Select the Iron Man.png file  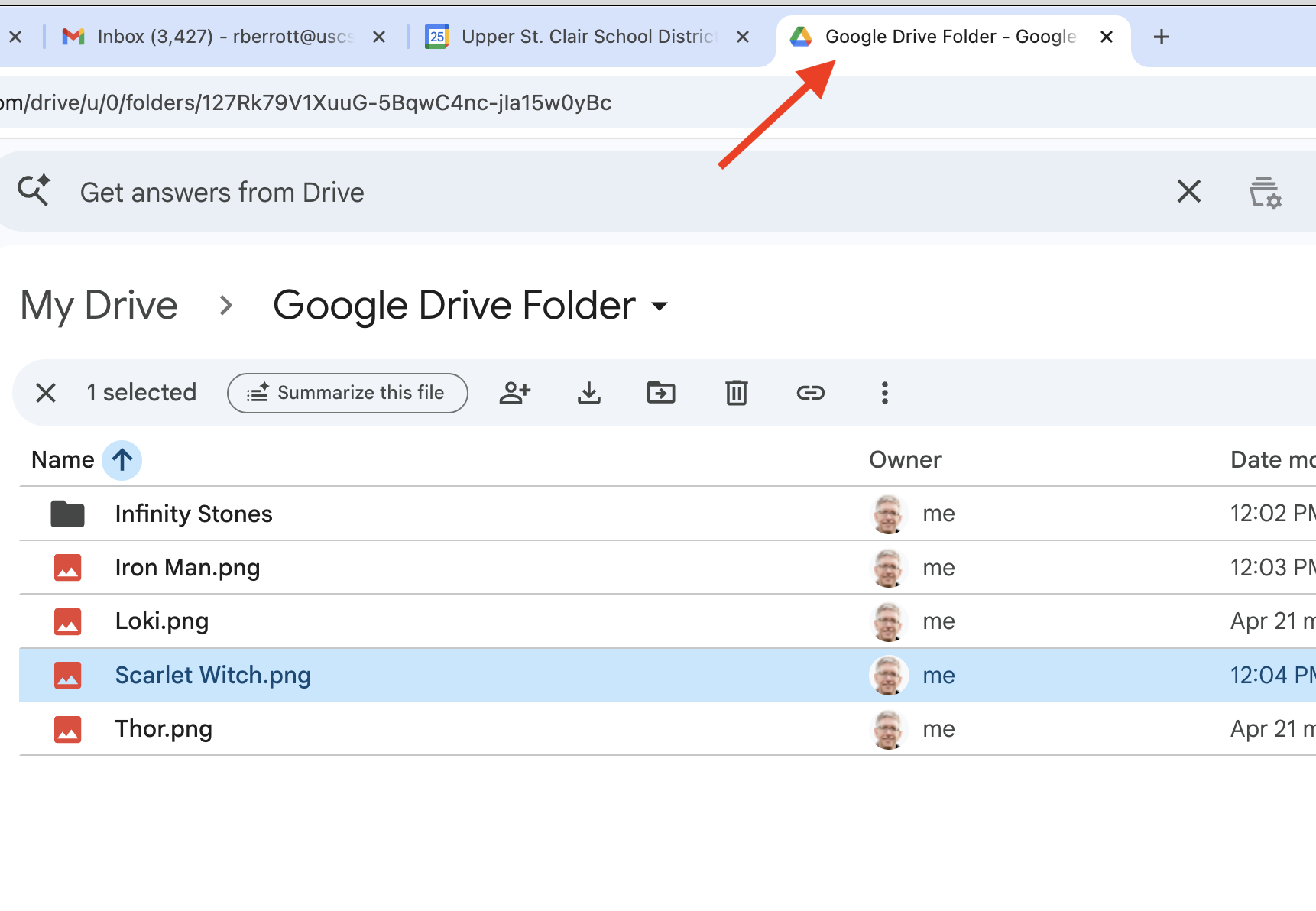187,568
